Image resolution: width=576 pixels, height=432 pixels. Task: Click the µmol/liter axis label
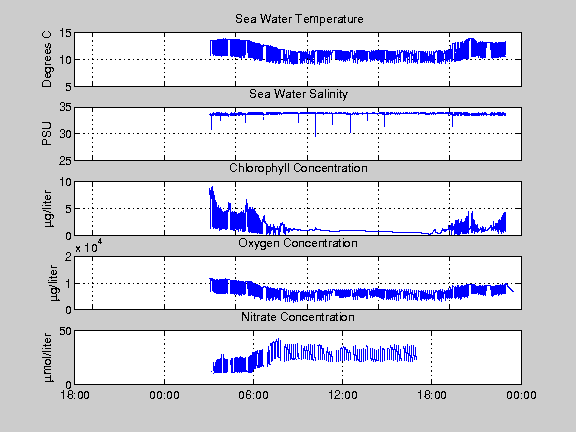point(48,357)
